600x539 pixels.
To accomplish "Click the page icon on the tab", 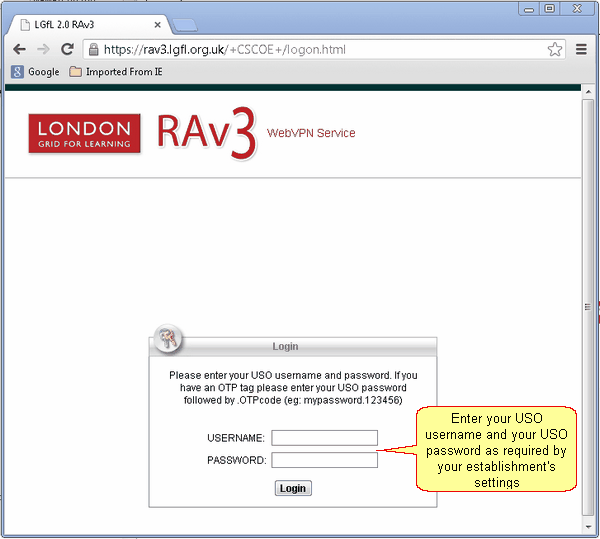I will point(25,25).
